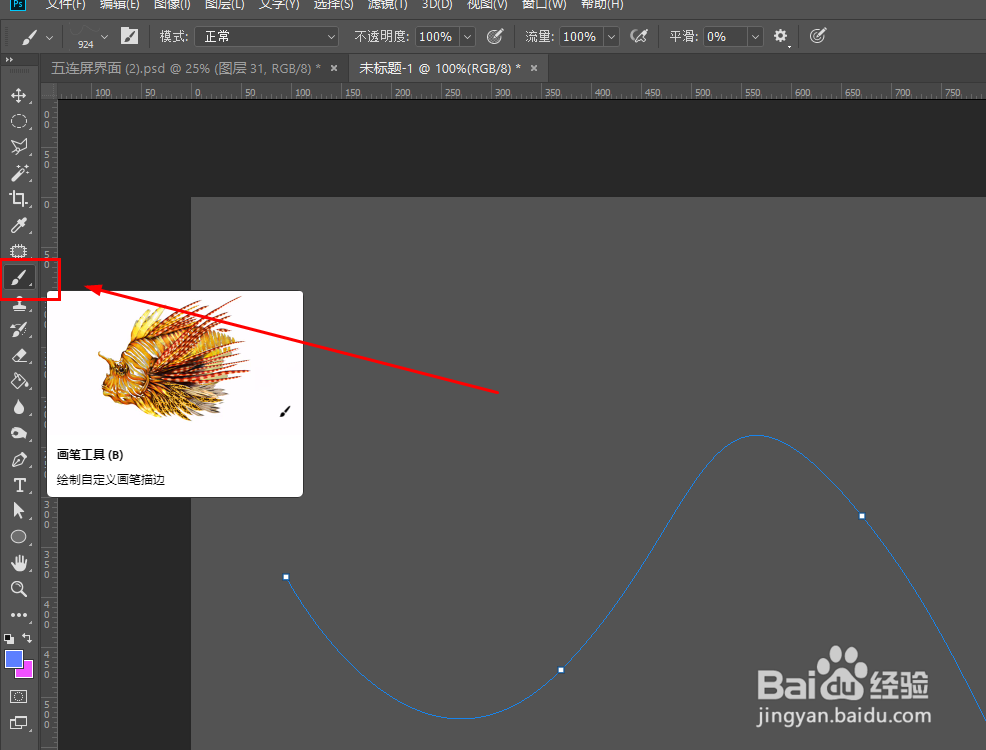Toggle airbrush build-up effect
The image size is (986, 750).
coord(639,36)
